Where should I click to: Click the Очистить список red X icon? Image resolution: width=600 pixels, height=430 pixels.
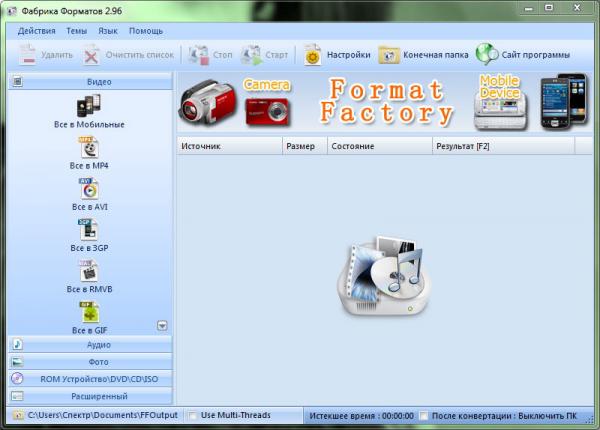pos(91,55)
